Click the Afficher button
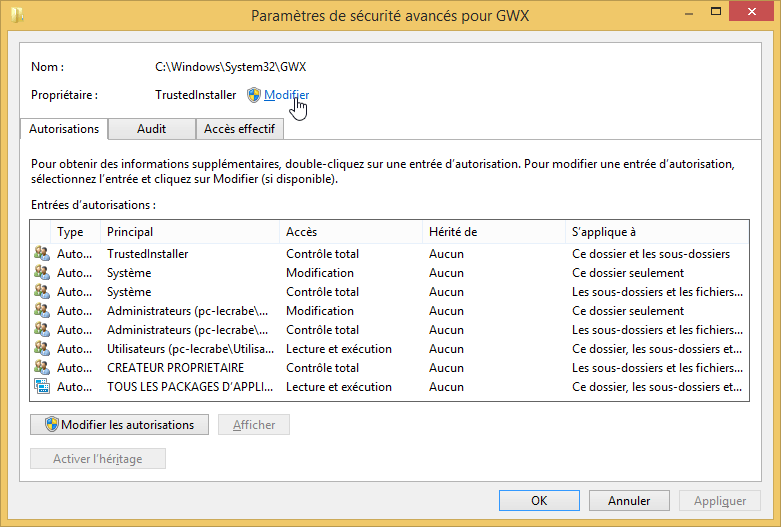Viewport: 781px width, 527px height. pyautogui.click(x=254, y=424)
